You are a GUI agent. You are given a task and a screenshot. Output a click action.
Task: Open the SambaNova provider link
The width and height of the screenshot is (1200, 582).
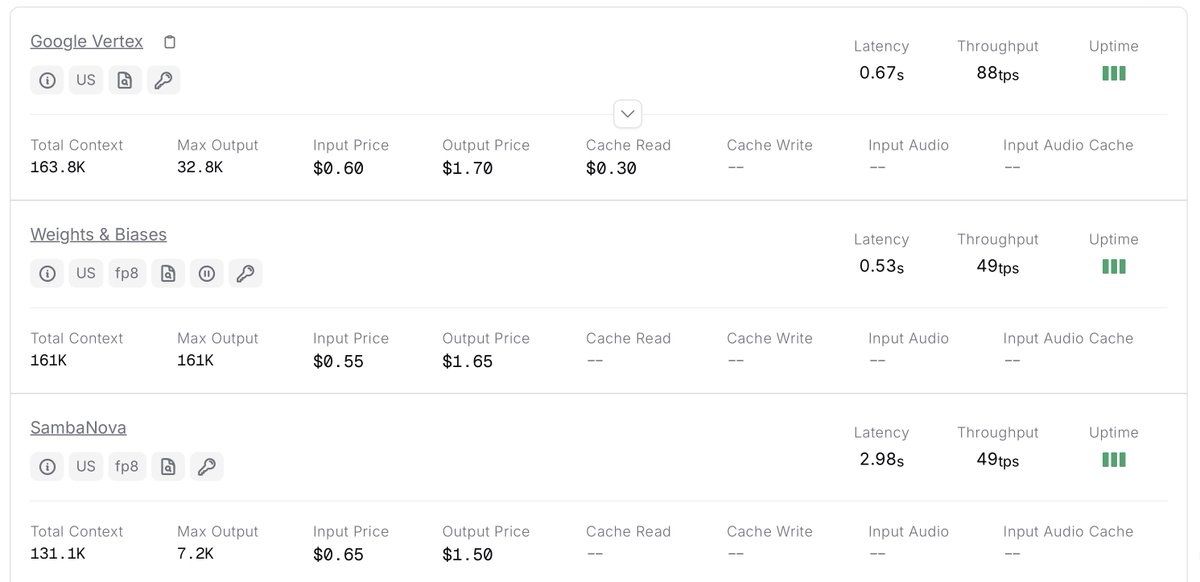pyautogui.click(x=78, y=428)
